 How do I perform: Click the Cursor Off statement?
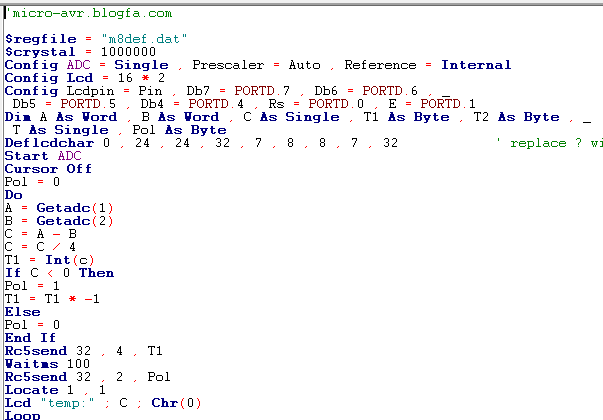click(48, 169)
